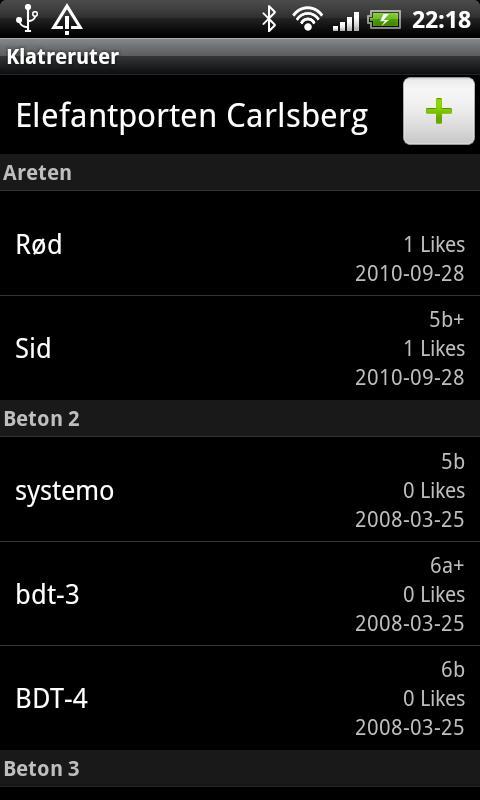Select the Beton 3 section header

pyautogui.click(x=240, y=768)
